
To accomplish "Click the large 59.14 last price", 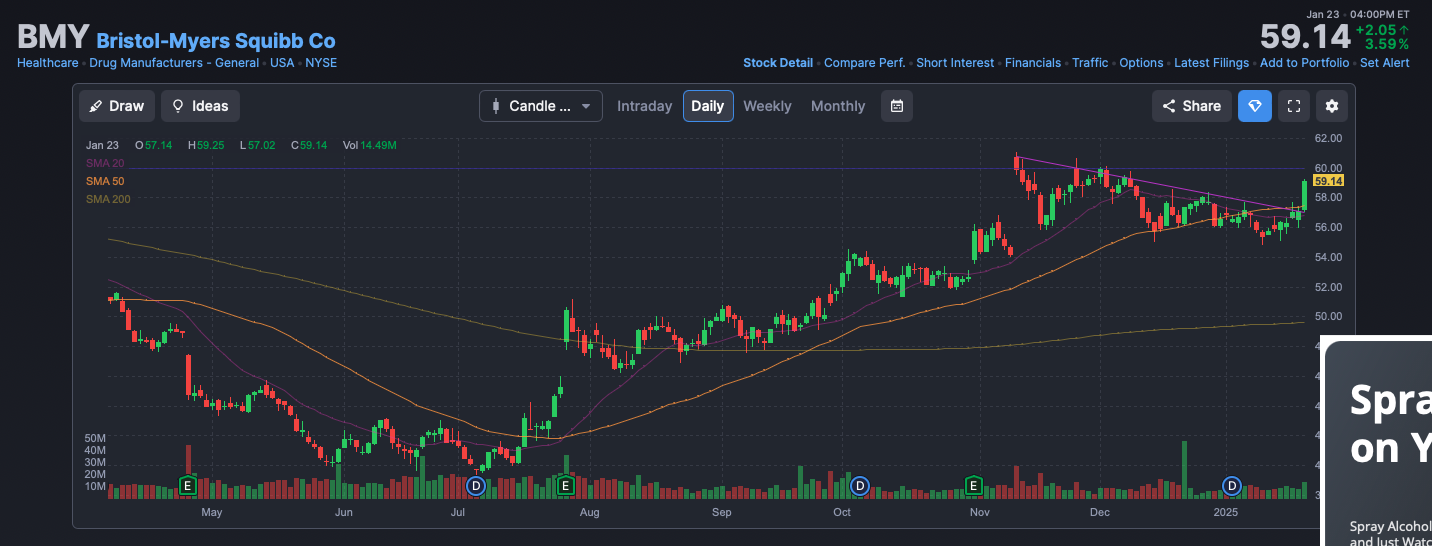I will (x=1304, y=37).
